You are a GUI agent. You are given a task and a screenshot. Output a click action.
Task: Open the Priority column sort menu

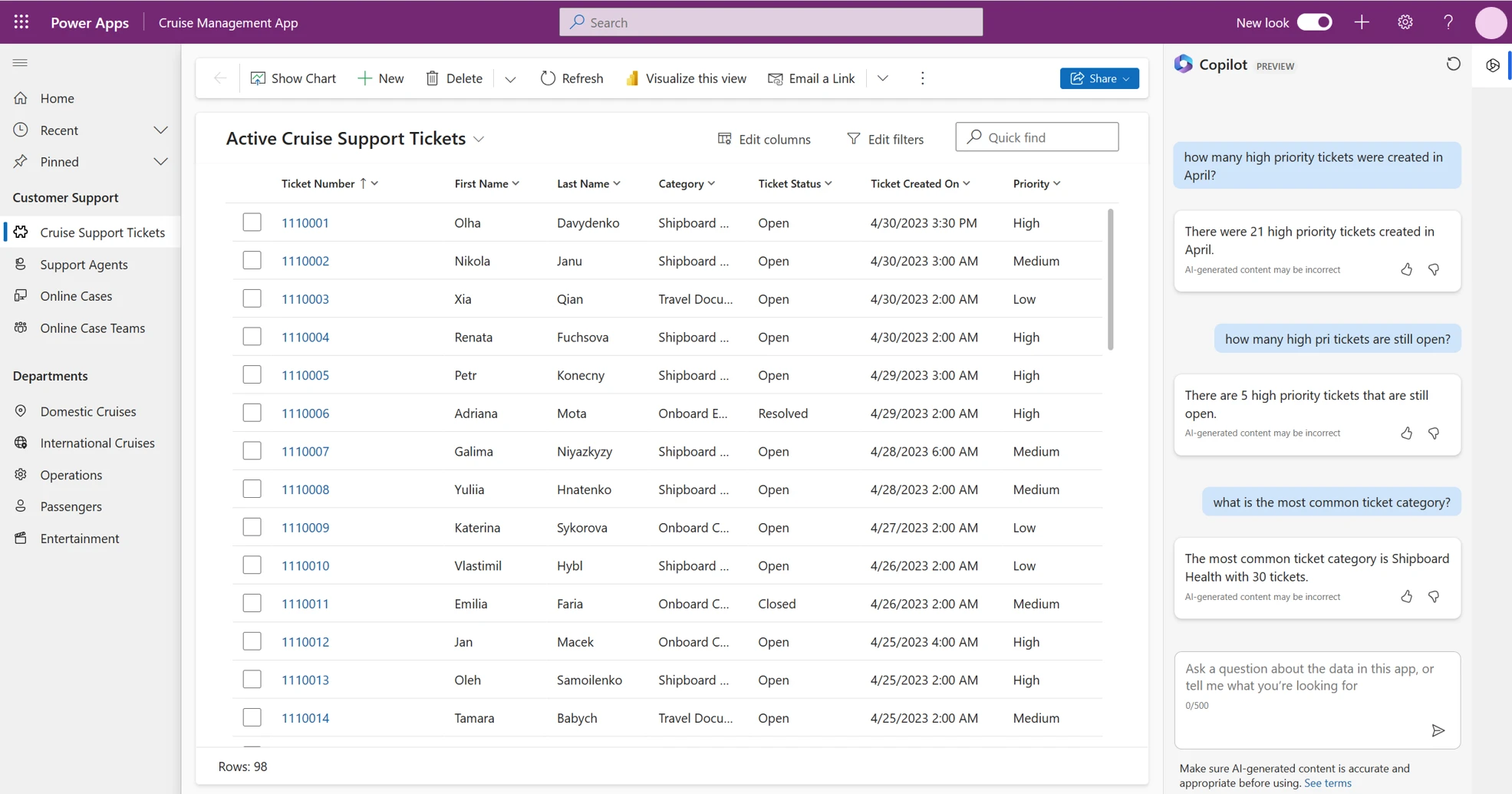point(1058,183)
